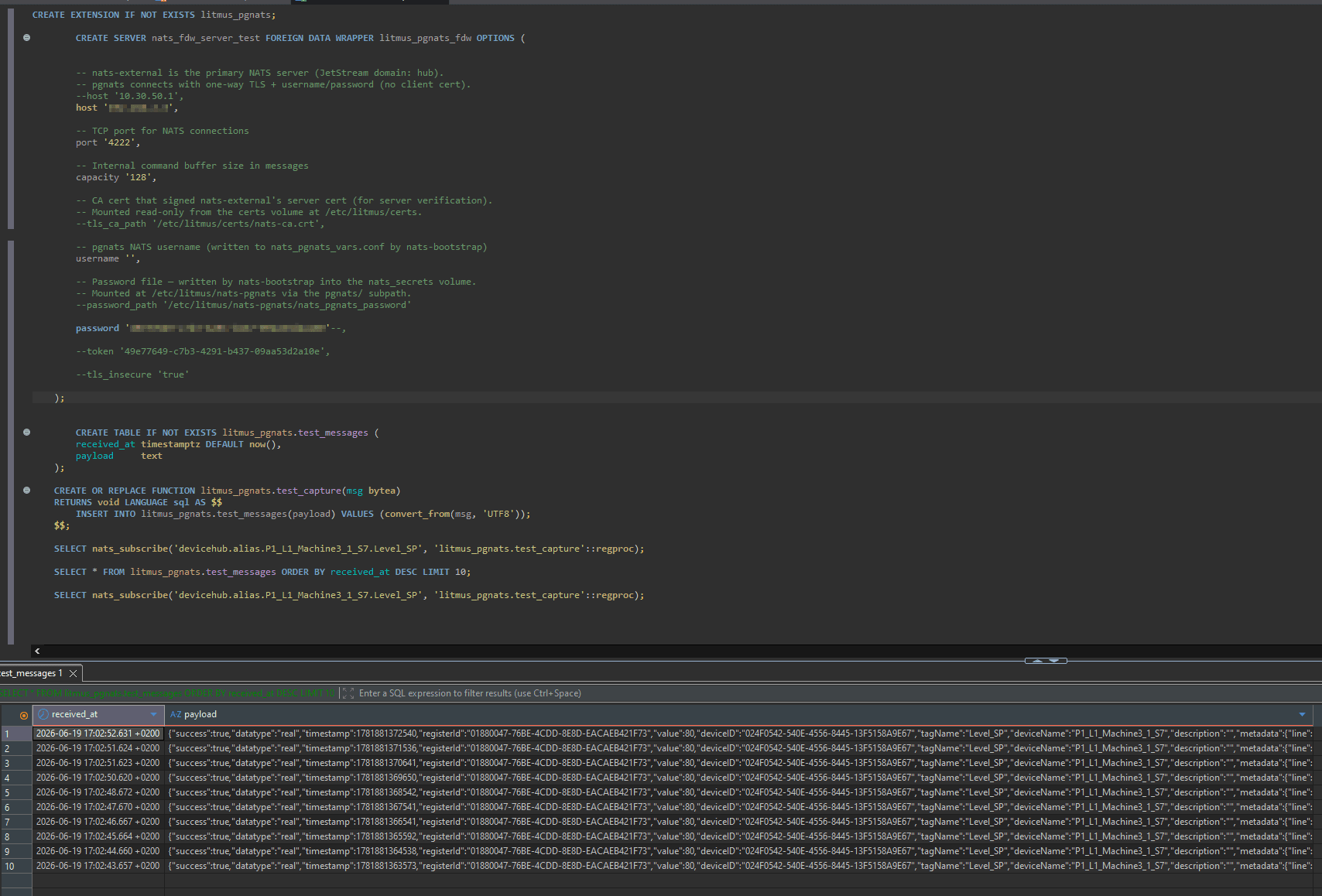Select the payload column header
1322x896 pixels.
point(739,715)
